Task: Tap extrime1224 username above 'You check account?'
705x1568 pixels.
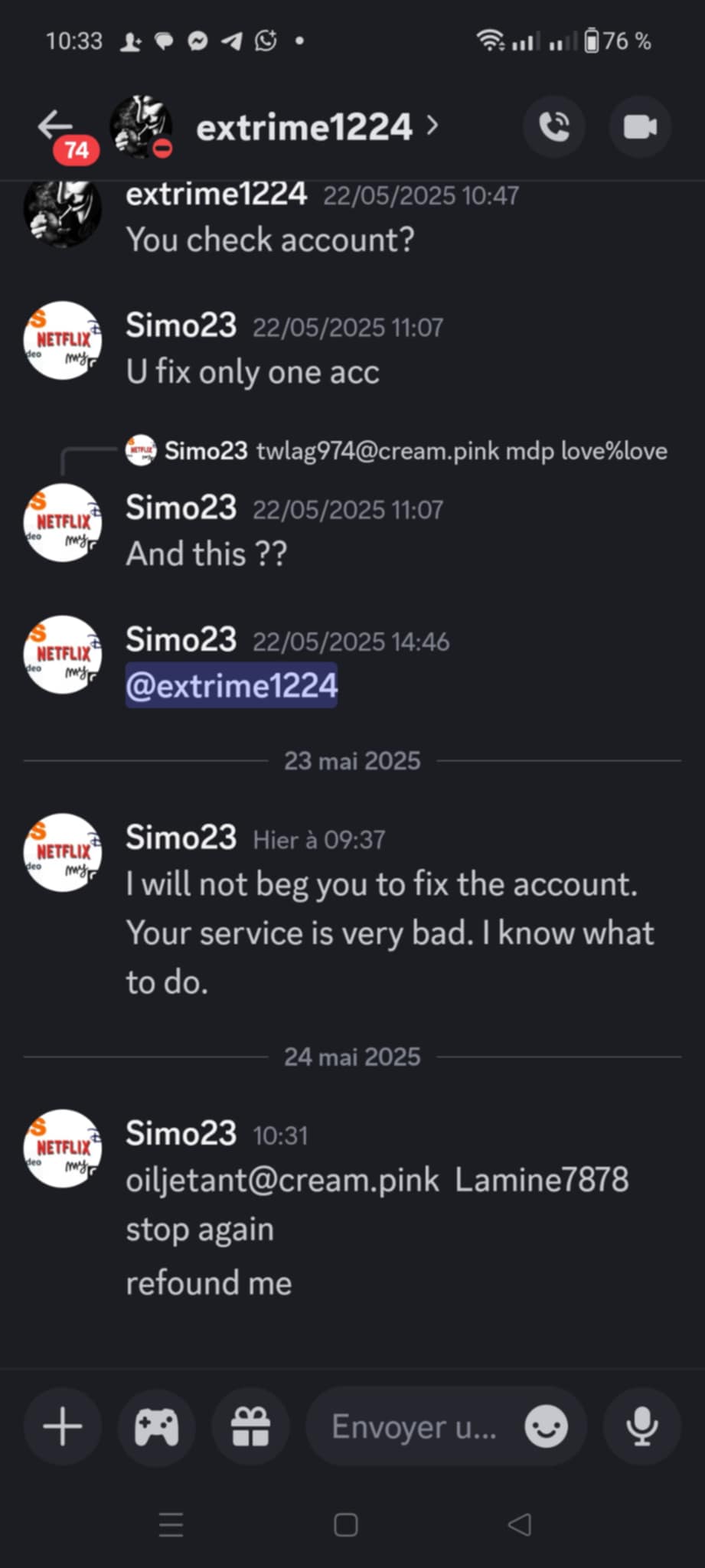Action: pos(217,194)
